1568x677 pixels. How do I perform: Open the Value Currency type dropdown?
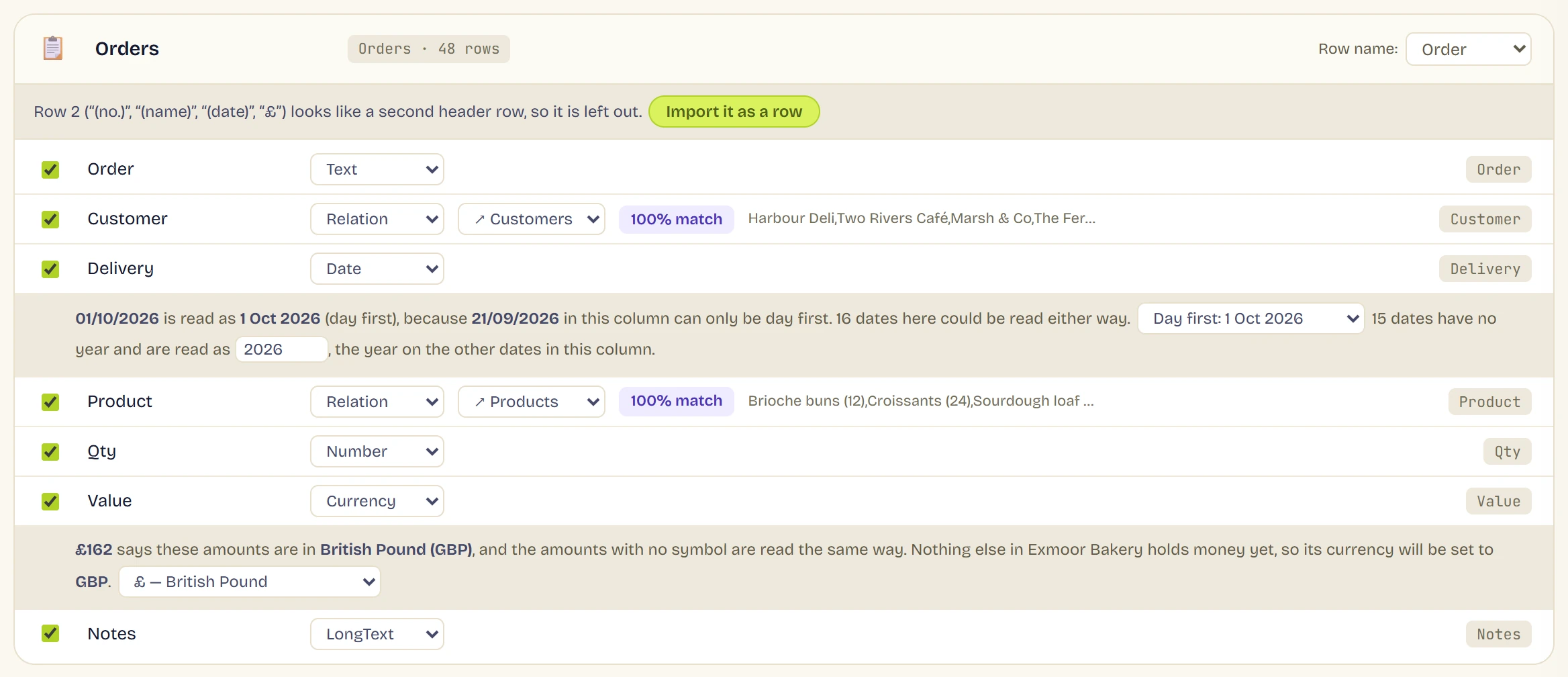point(377,501)
